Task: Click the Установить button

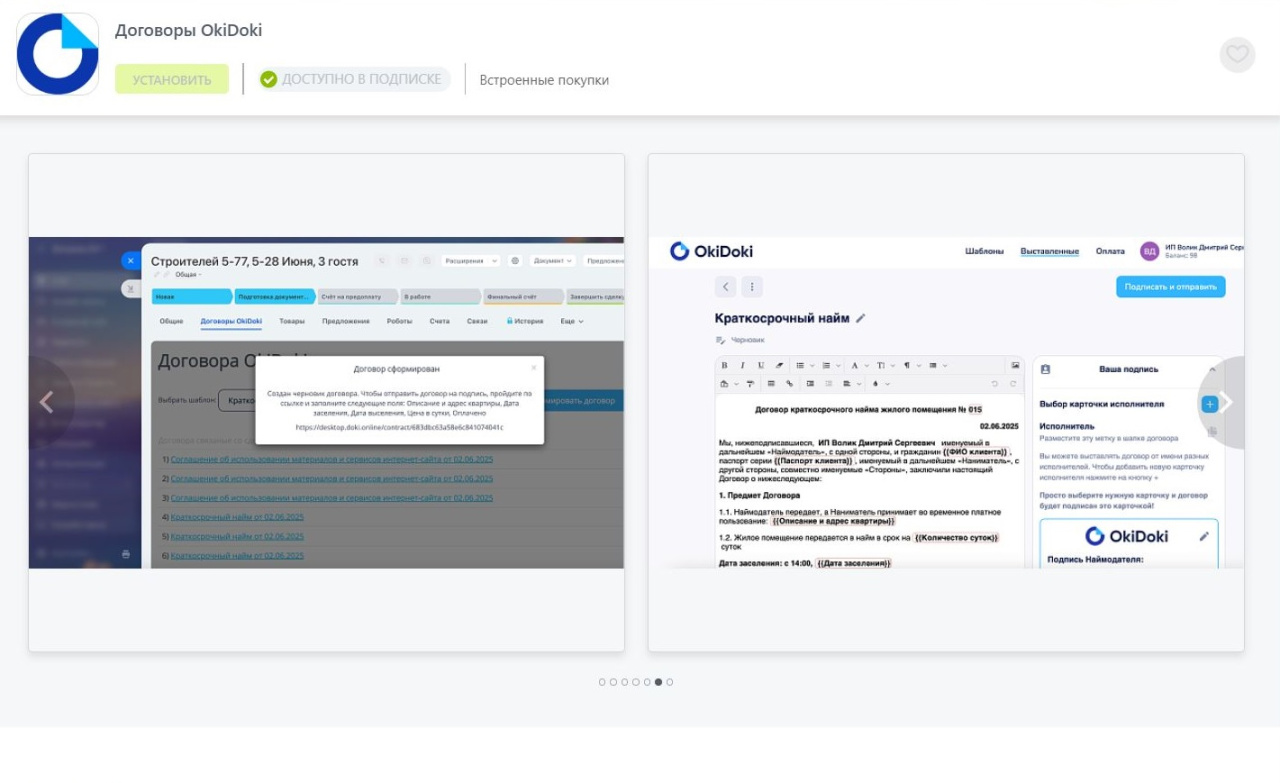Action: click(x=172, y=79)
